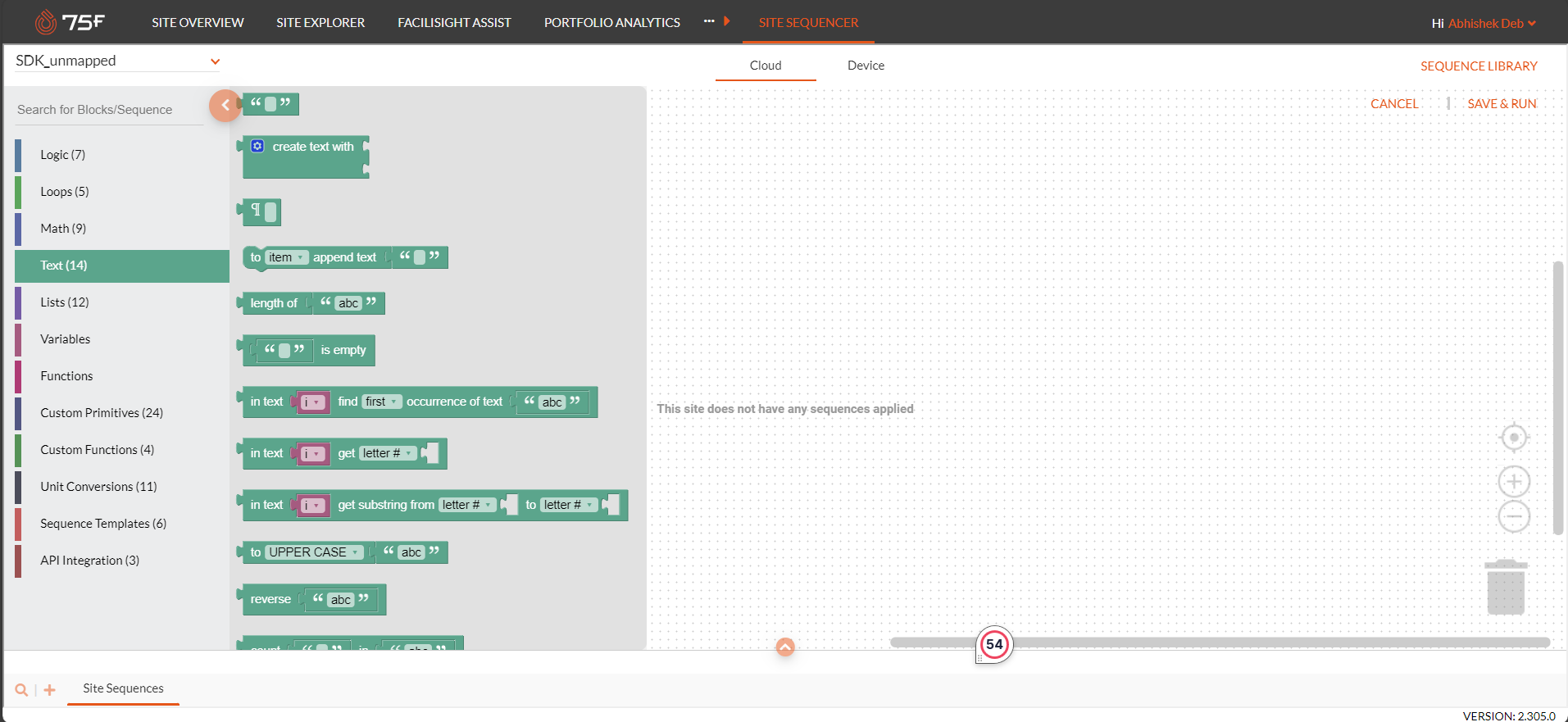Open the item variable dropdown in append text block
Screen dimensions: 1568x722
[286, 257]
